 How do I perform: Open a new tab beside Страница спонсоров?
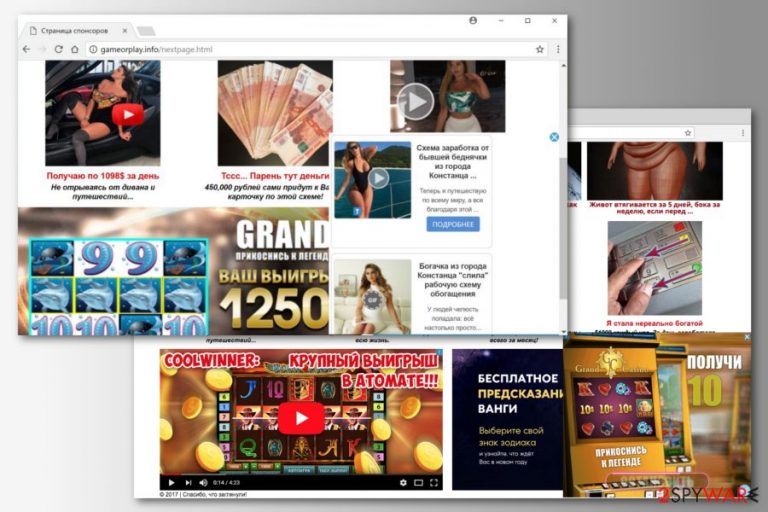tap(146, 31)
